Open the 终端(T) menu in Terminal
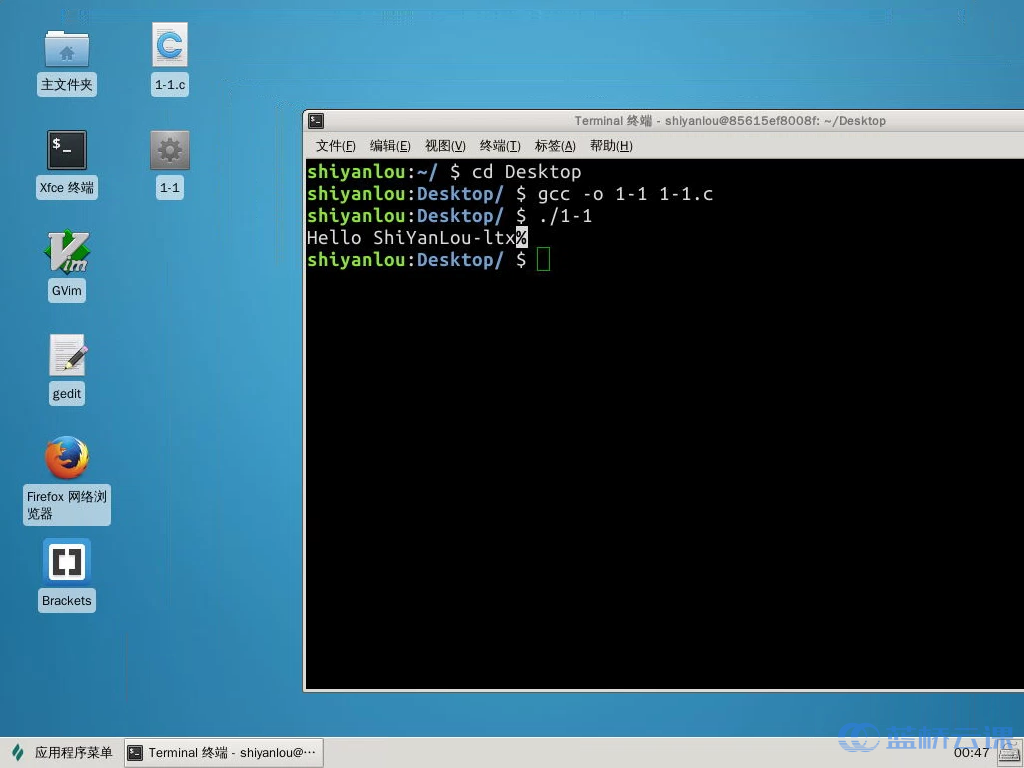The width and height of the screenshot is (1024, 768). pyautogui.click(x=500, y=146)
